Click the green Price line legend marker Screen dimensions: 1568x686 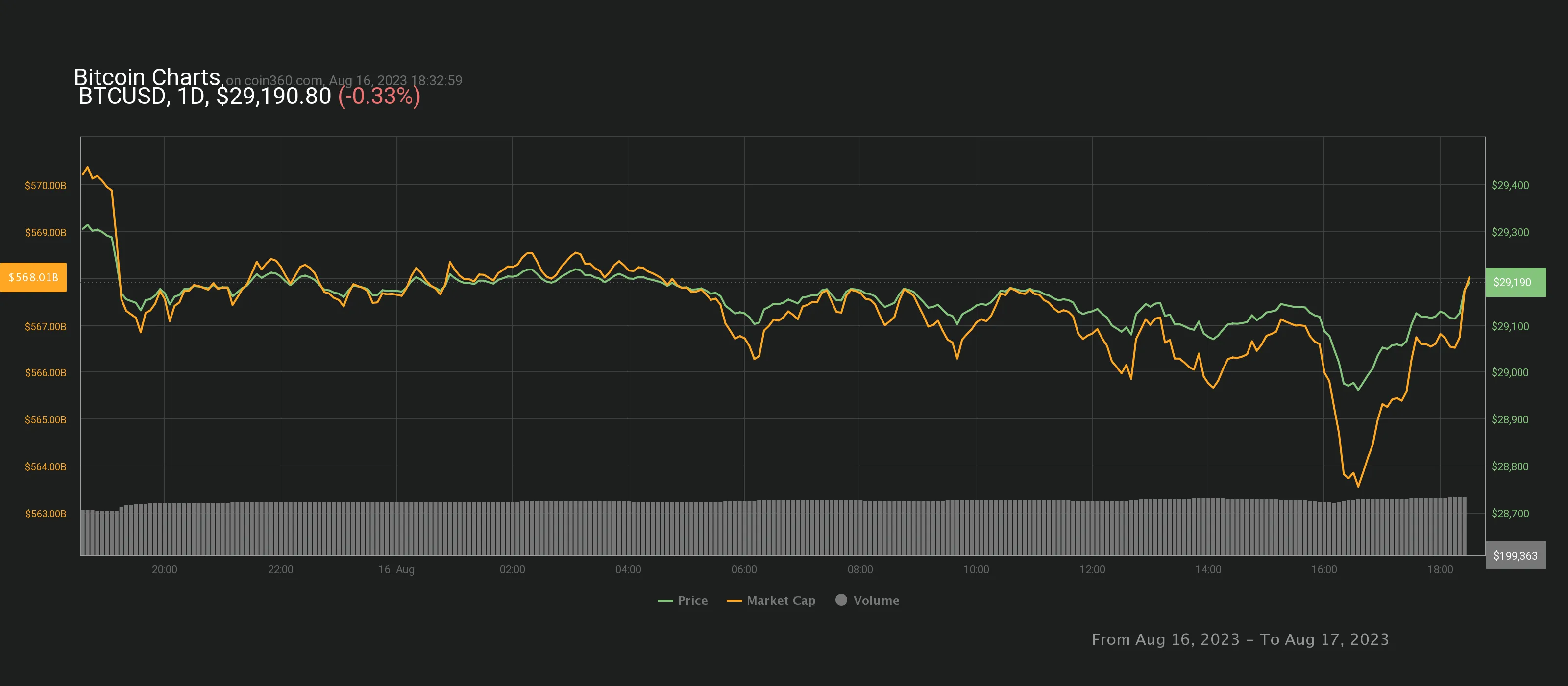coord(665,601)
